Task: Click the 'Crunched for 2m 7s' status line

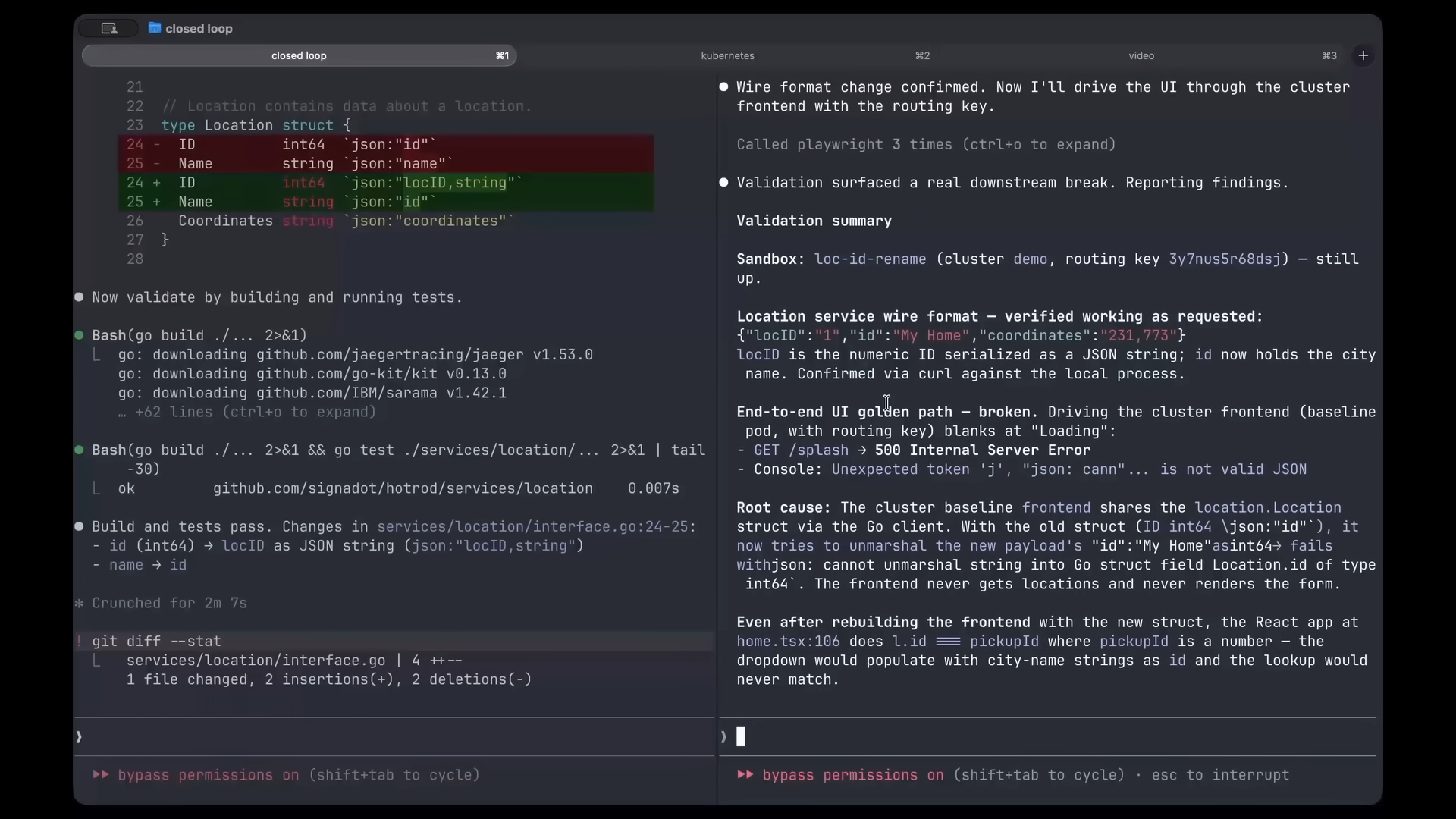Action: (169, 604)
